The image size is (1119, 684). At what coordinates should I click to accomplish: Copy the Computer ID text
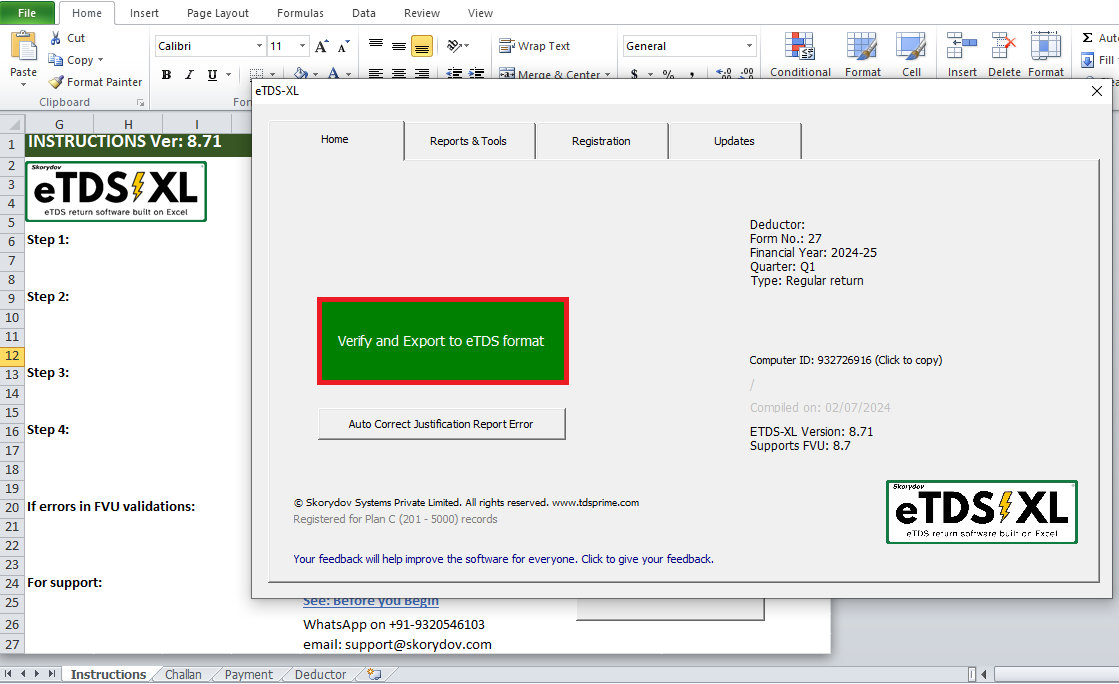point(846,361)
